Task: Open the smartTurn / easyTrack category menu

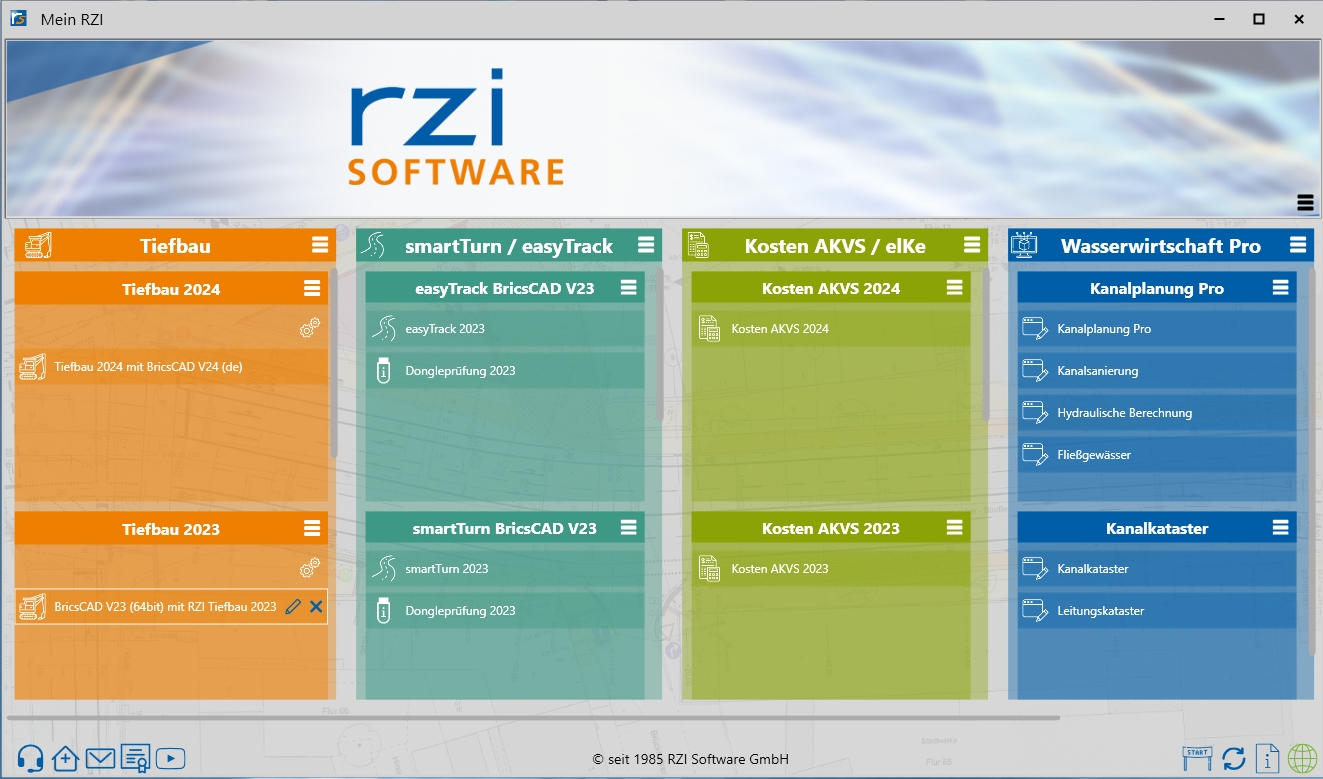Action: (646, 245)
